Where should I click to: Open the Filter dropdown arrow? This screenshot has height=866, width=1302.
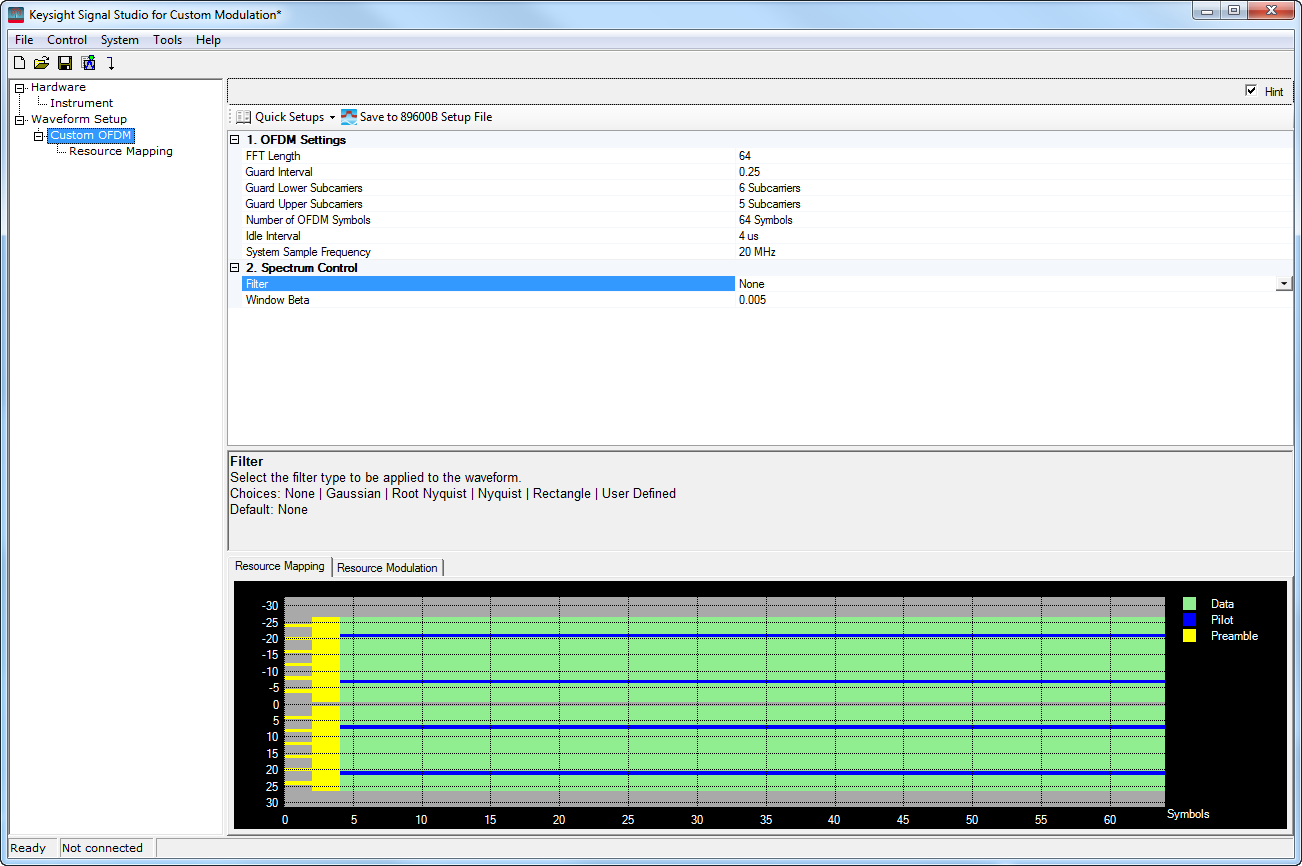1283,284
